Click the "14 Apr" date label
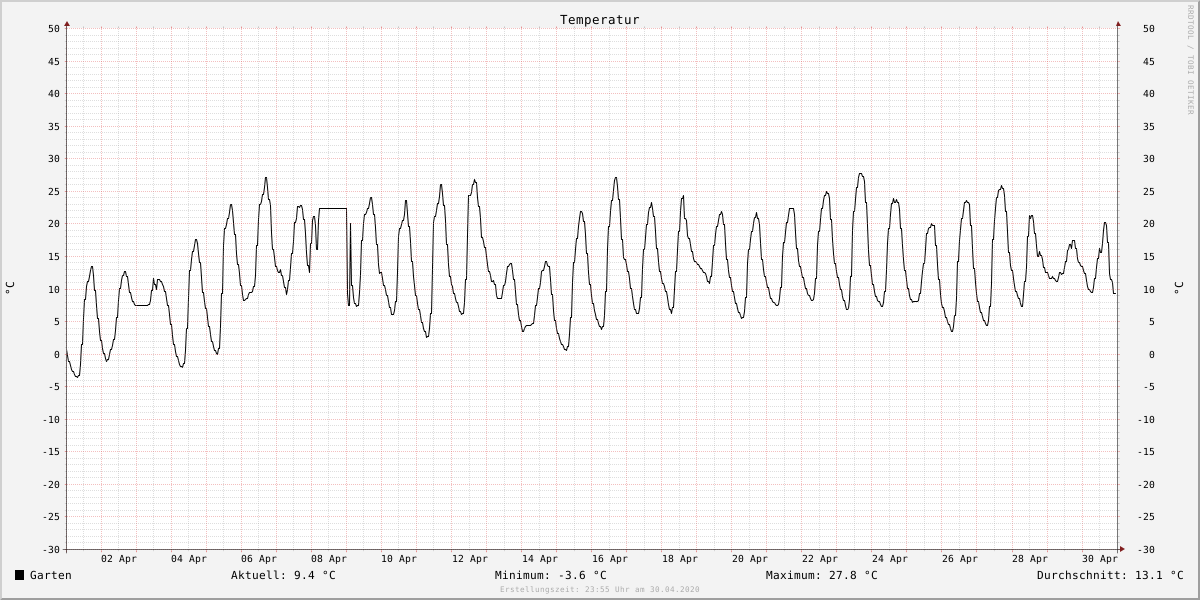 point(540,559)
